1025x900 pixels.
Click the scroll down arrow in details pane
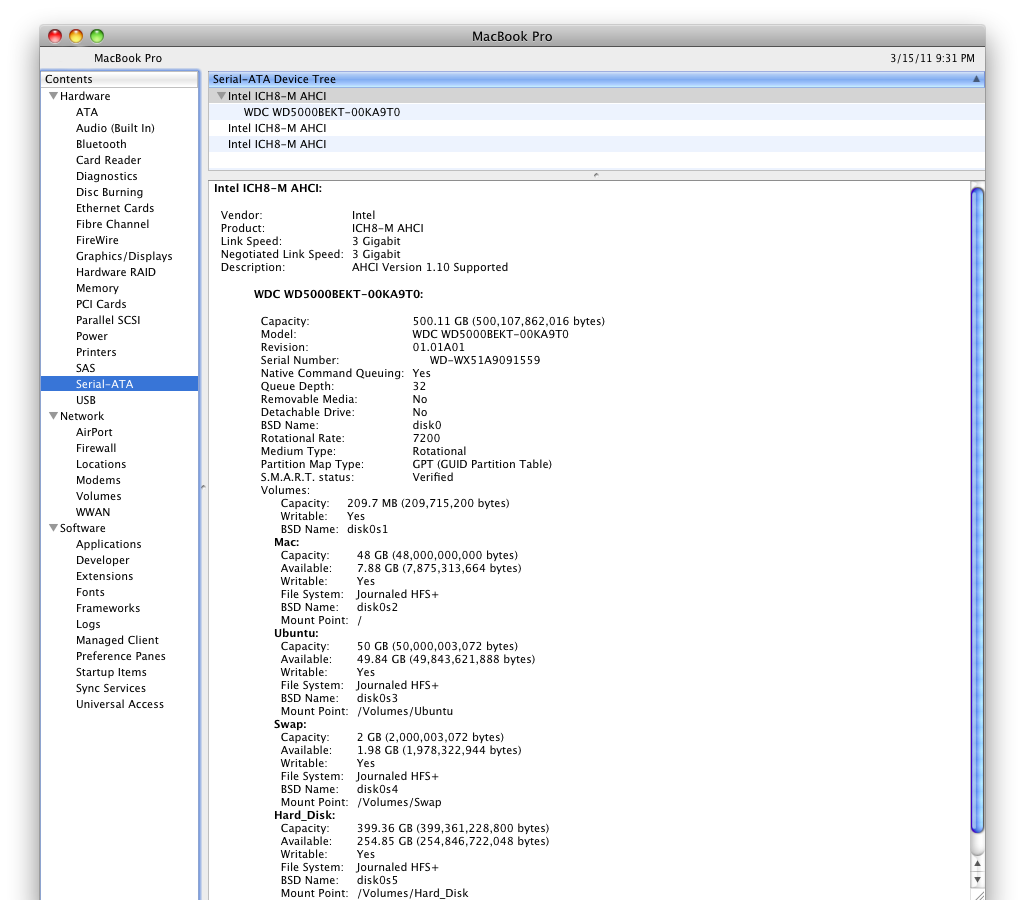coord(977,880)
